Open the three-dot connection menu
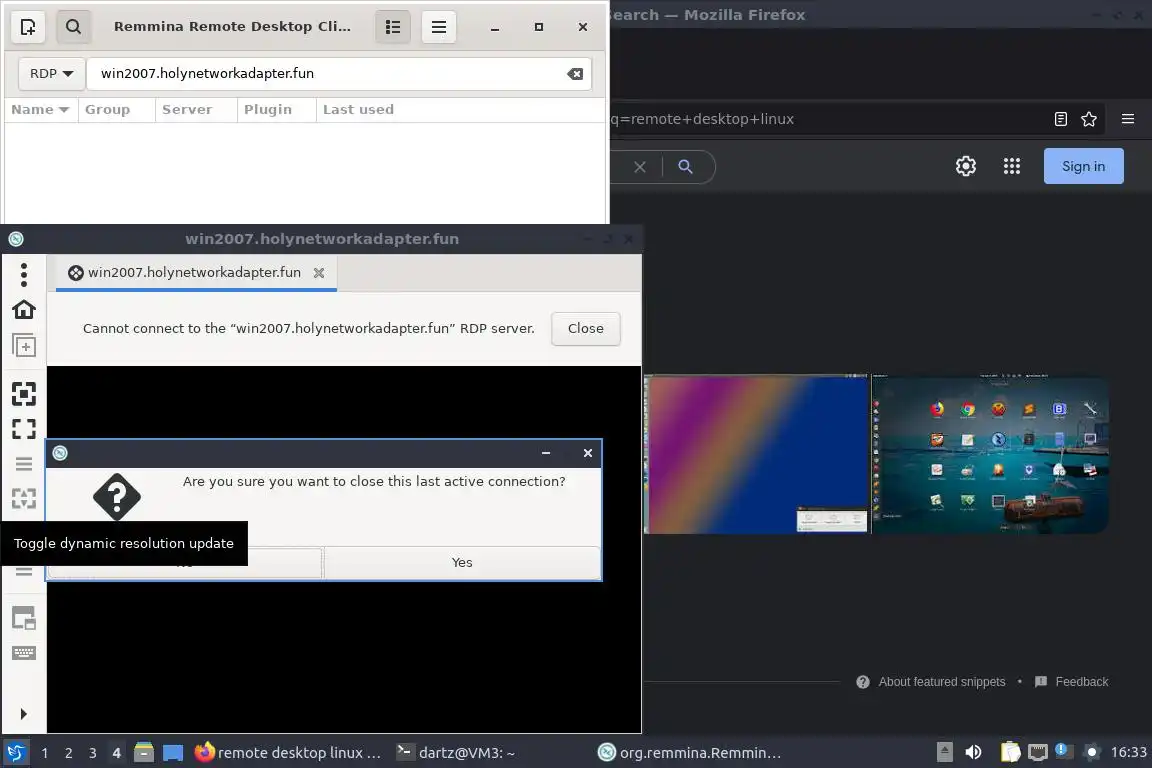This screenshot has width=1152, height=768. coord(24,274)
